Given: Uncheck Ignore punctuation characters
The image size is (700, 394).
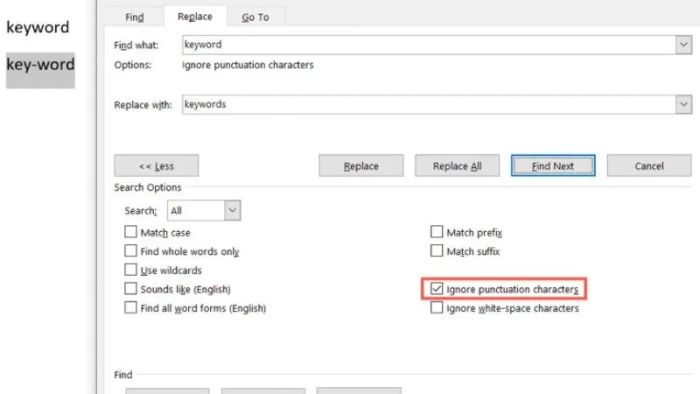Looking at the screenshot, I should pos(437,289).
